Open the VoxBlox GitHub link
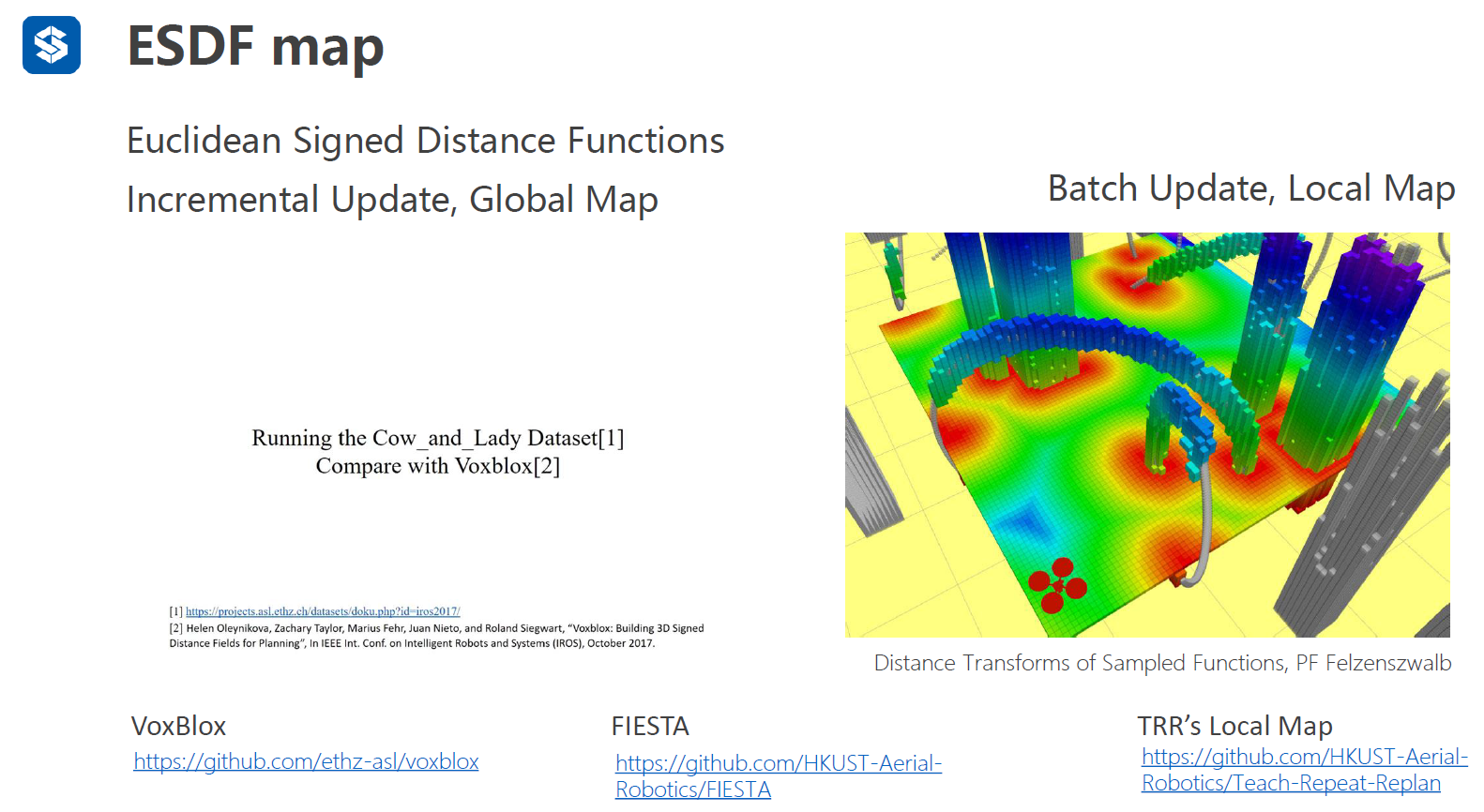This screenshot has width=1484, height=812. pos(306,761)
